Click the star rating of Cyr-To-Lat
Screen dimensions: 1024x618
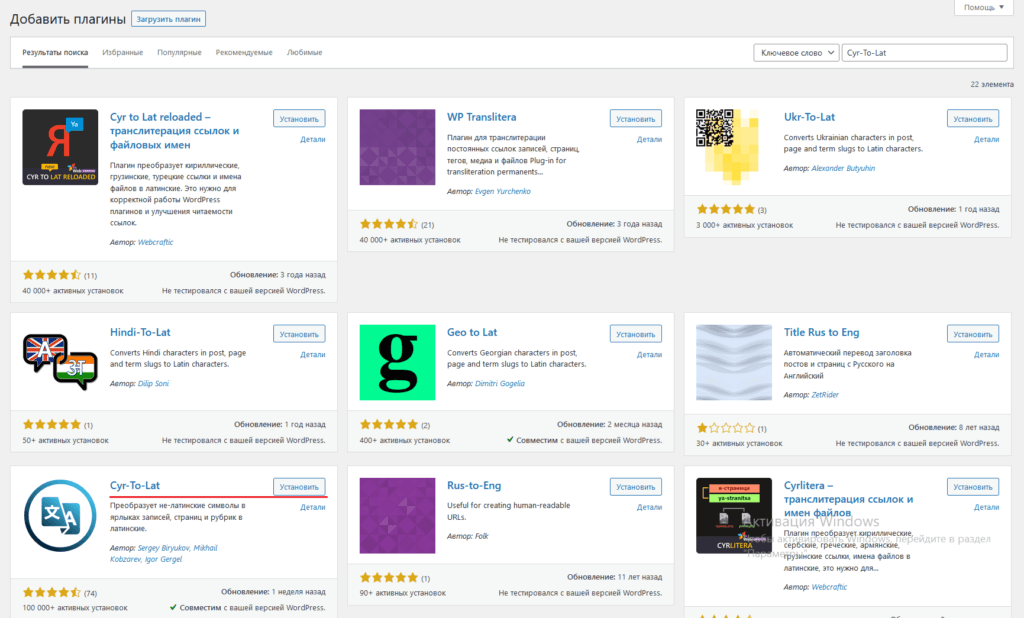[52, 593]
